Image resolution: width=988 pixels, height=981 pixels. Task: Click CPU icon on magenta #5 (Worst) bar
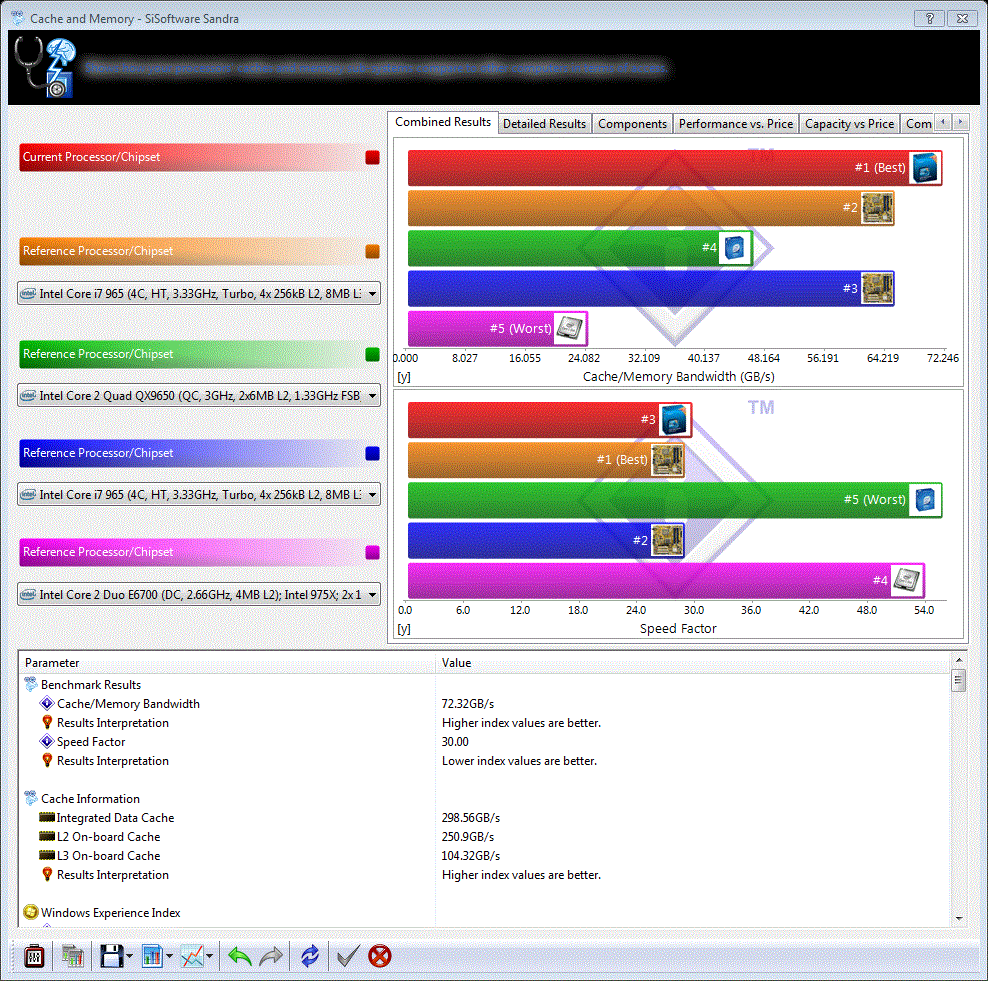570,328
